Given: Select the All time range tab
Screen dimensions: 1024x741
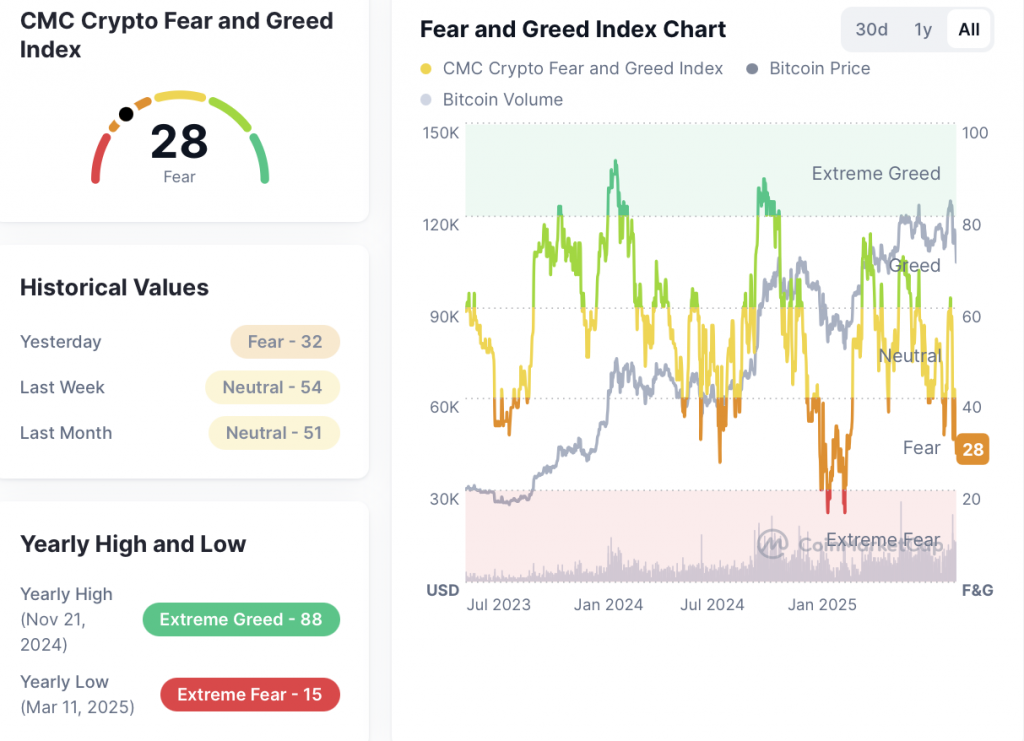Looking at the screenshot, I should [x=968, y=29].
